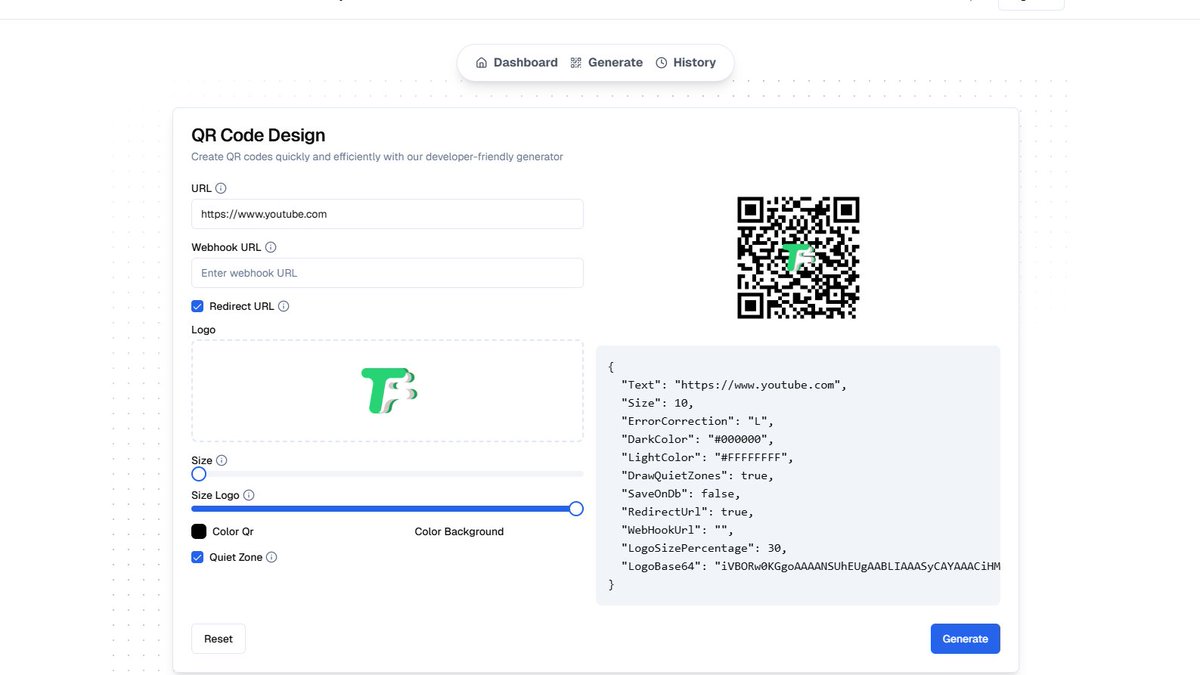The image size is (1200, 675).
Task: Click the "DrawQuietZones": true JSON line
Action: 697,475
